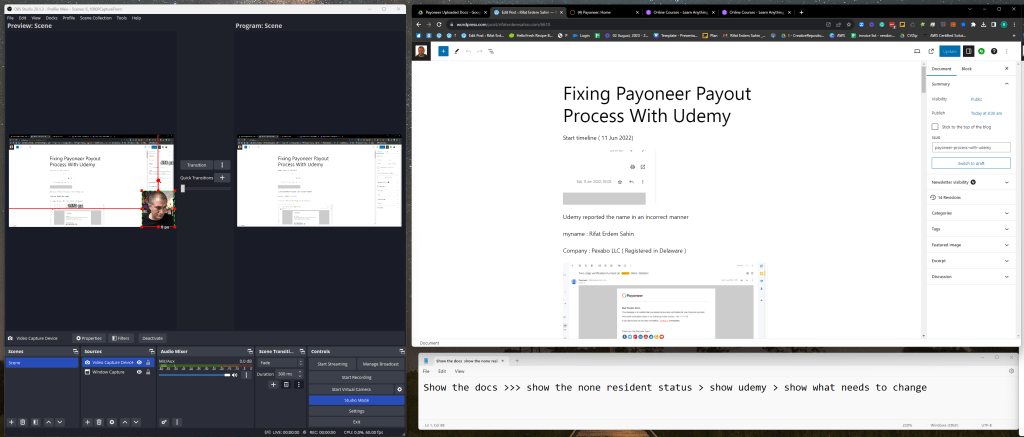Open WordPress document overview list icon
The width and height of the screenshot is (1024, 437).
point(491,51)
